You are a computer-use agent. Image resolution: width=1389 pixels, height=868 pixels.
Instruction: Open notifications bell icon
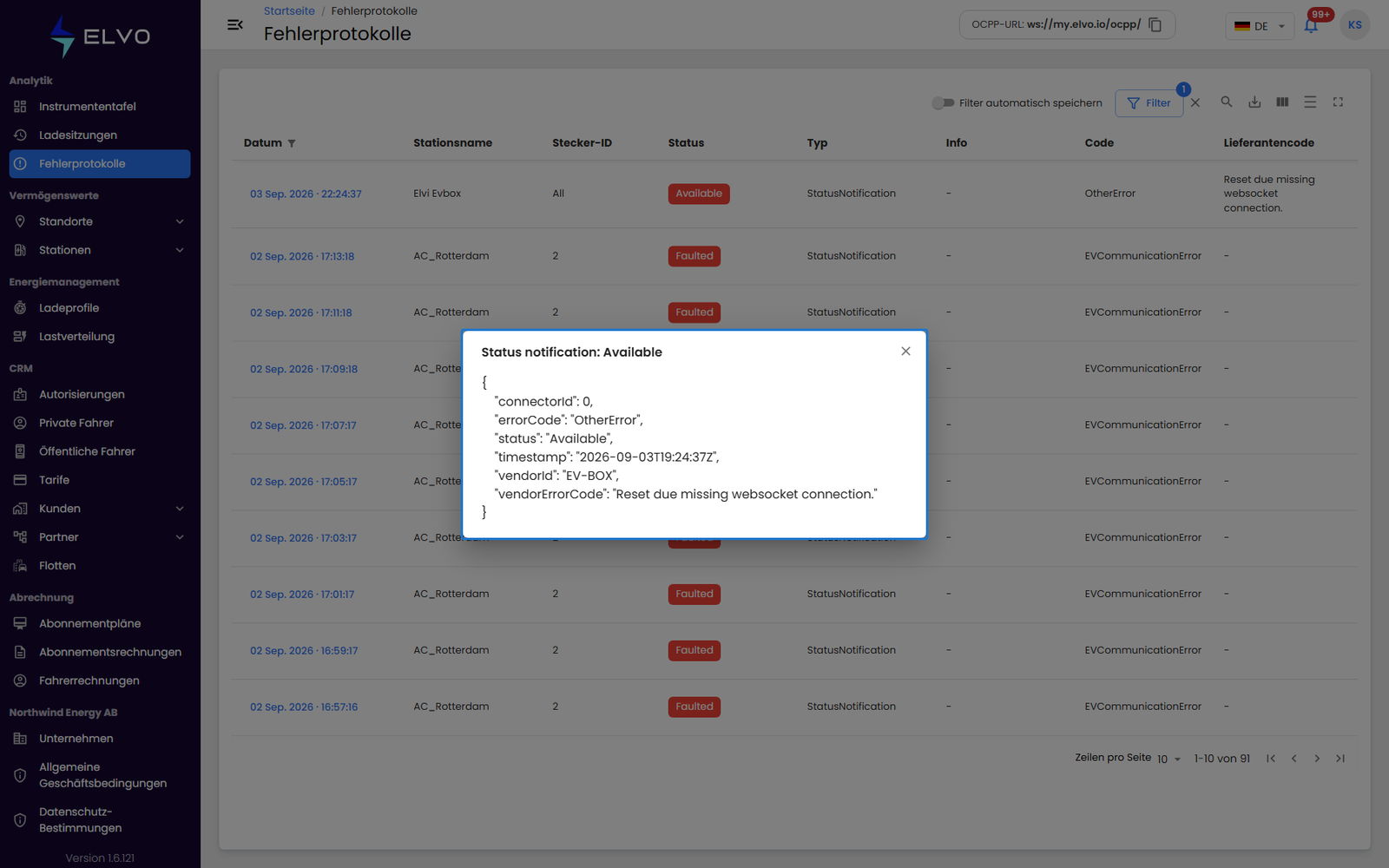[x=1311, y=26]
